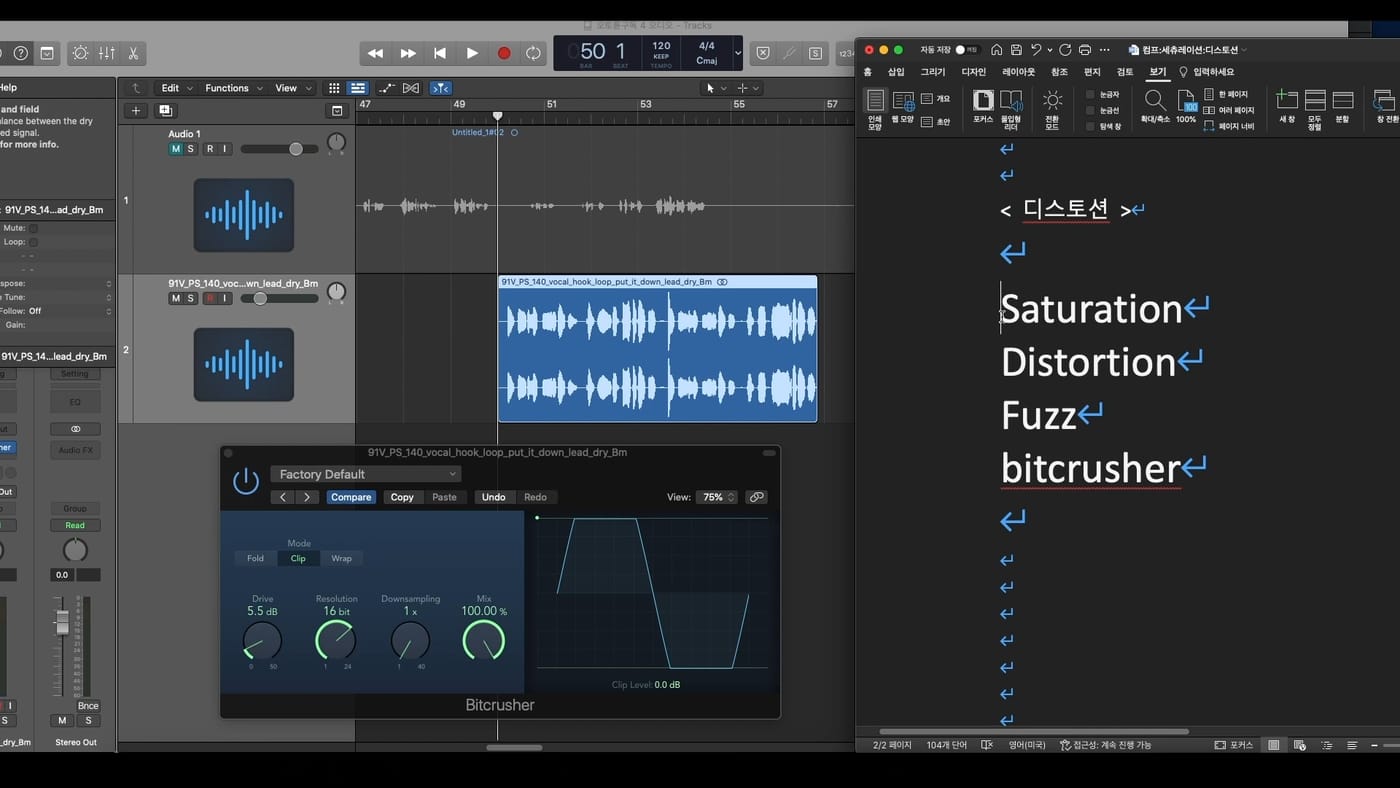Enable the 눈금자 ruler checkbox
Image resolution: width=1400 pixels, height=788 pixels.
1090,94
